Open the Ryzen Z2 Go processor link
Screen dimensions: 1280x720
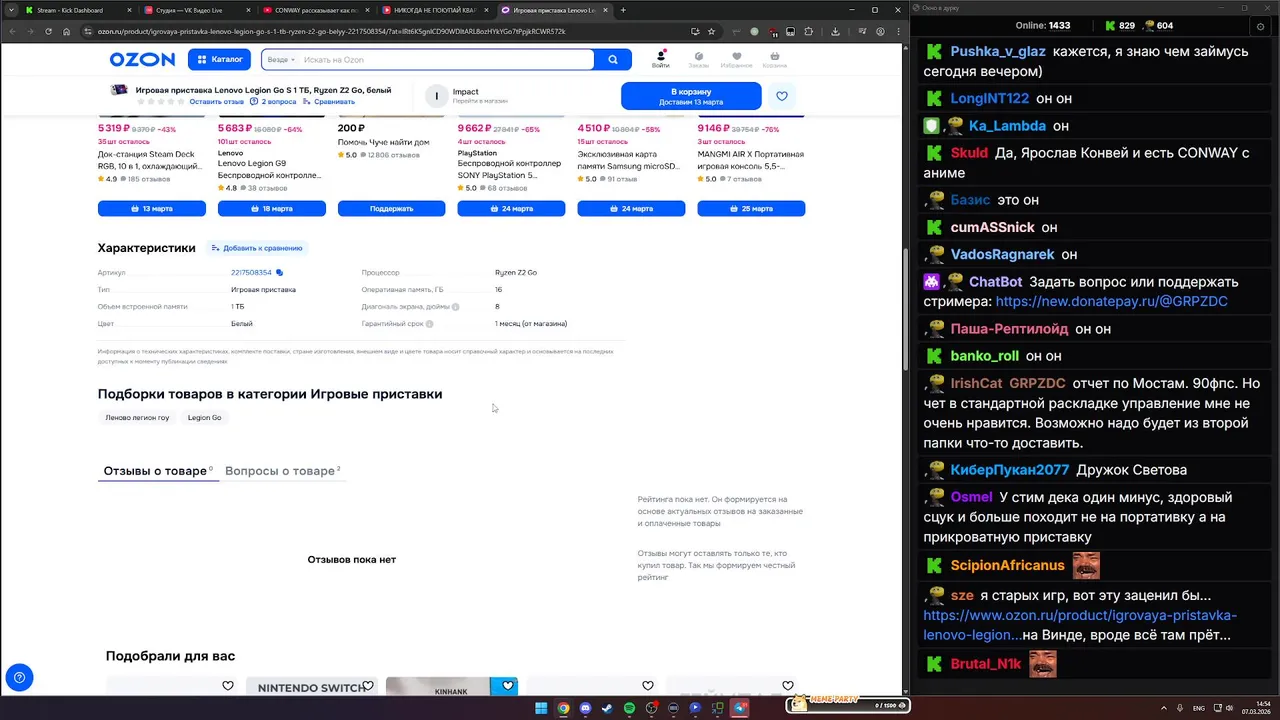[x=516, y=273]
